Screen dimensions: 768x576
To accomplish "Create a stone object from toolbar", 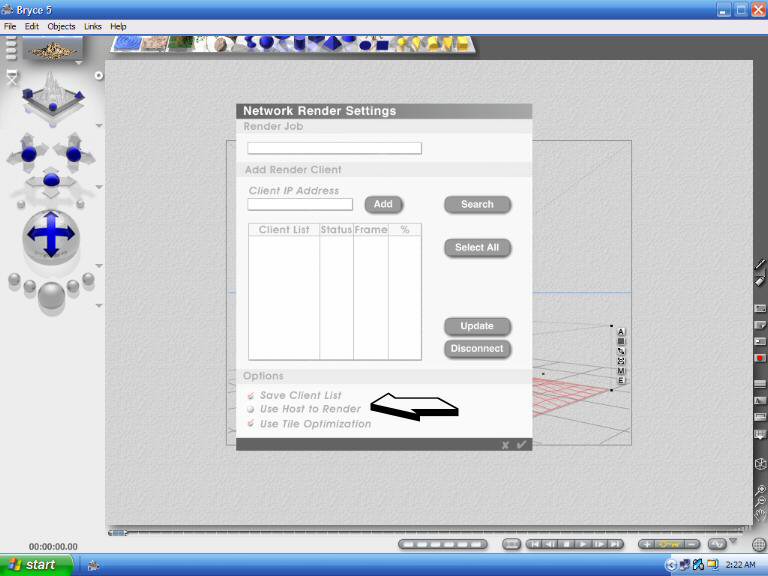I will 220,44.
